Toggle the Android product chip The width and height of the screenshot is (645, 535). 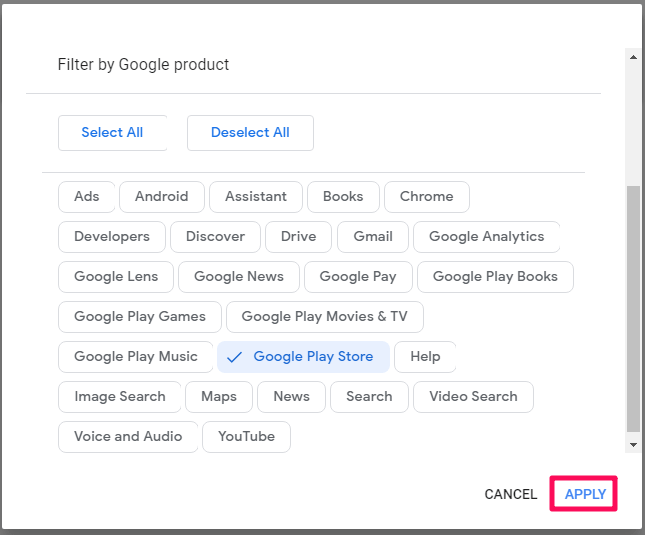(x=162, y=197)
